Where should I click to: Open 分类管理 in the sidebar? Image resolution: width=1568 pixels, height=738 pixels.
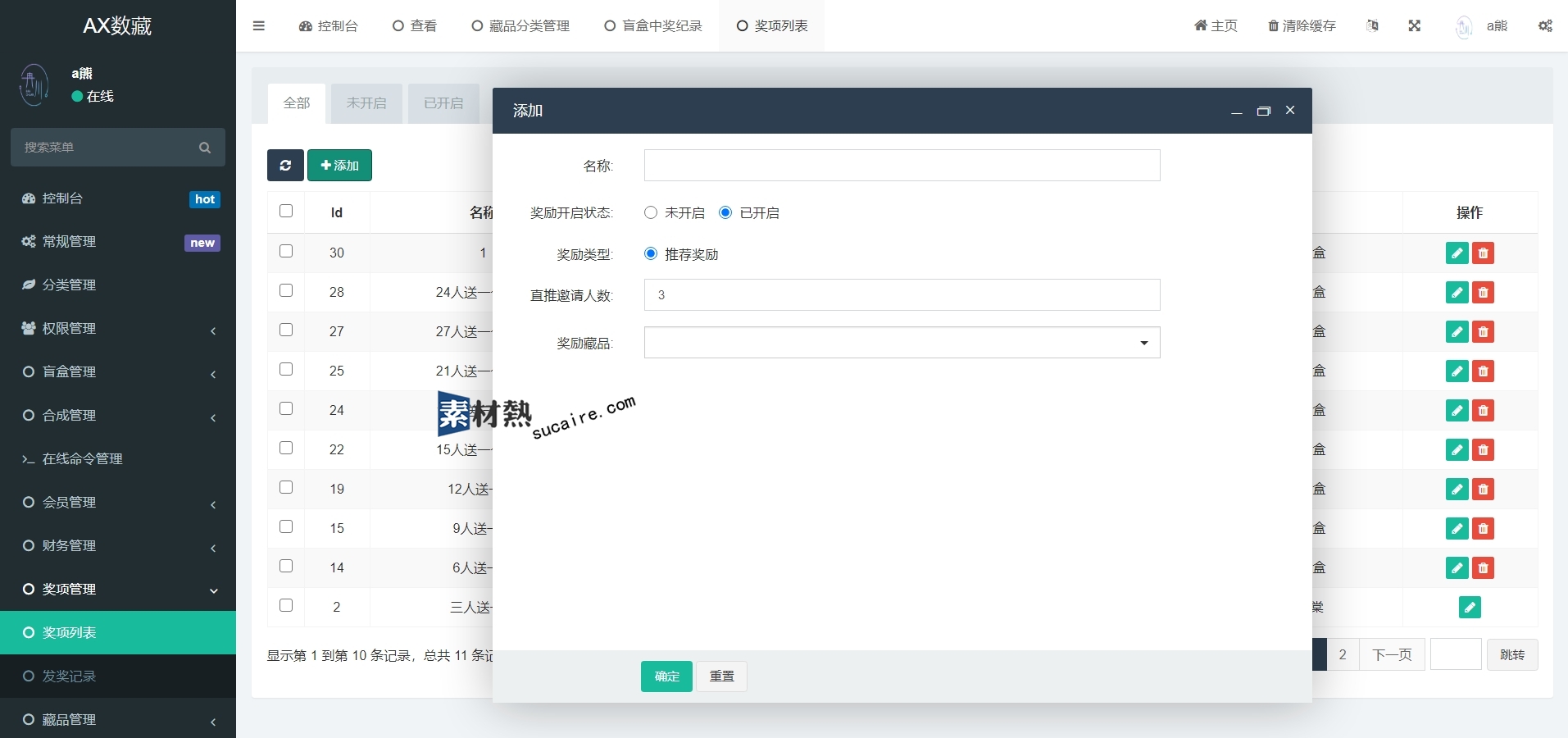(118, 285)
